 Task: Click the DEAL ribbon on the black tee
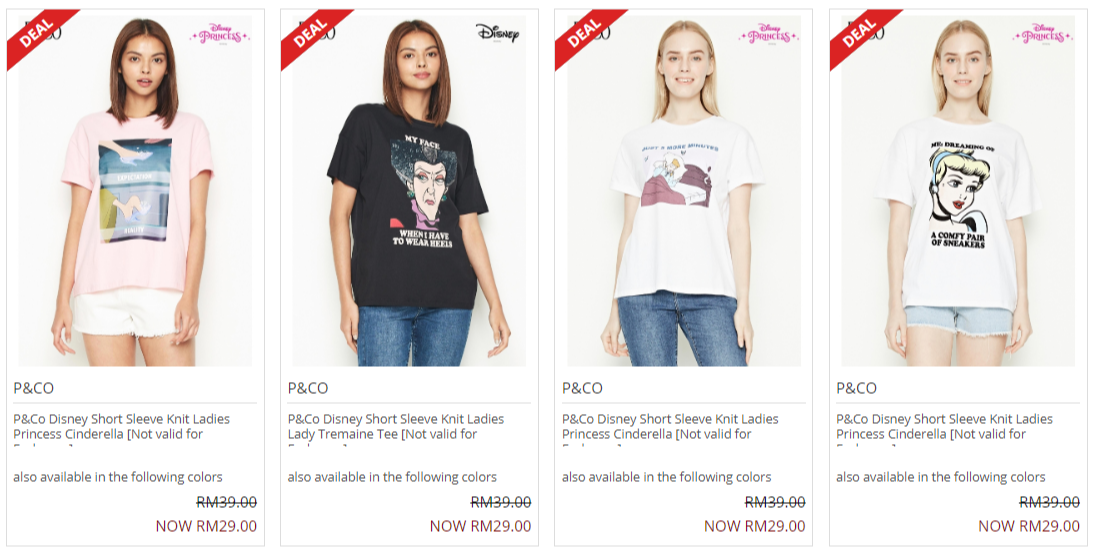tap(310, 33)
